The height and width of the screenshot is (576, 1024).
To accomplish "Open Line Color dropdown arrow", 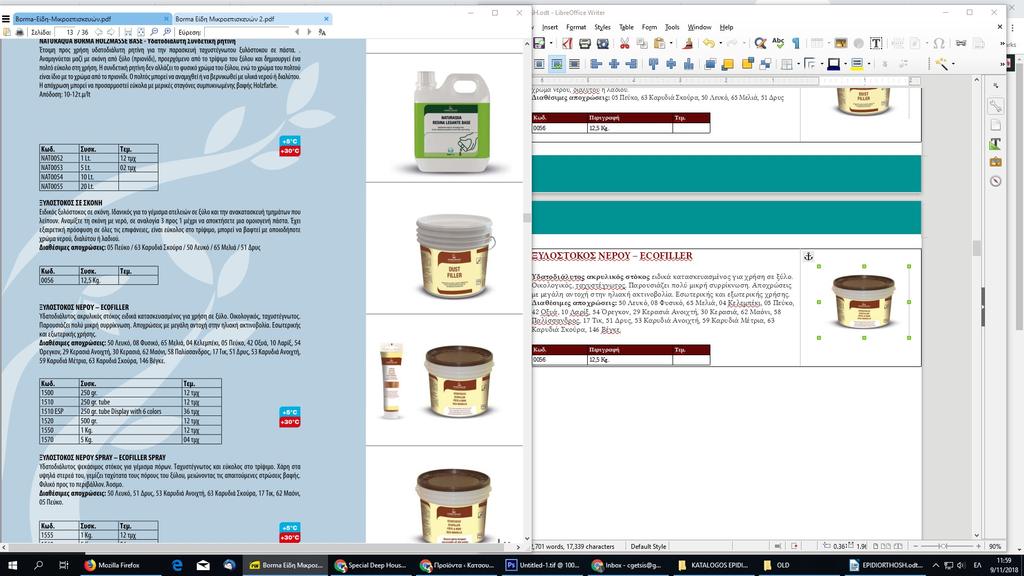I will point(846,63).
